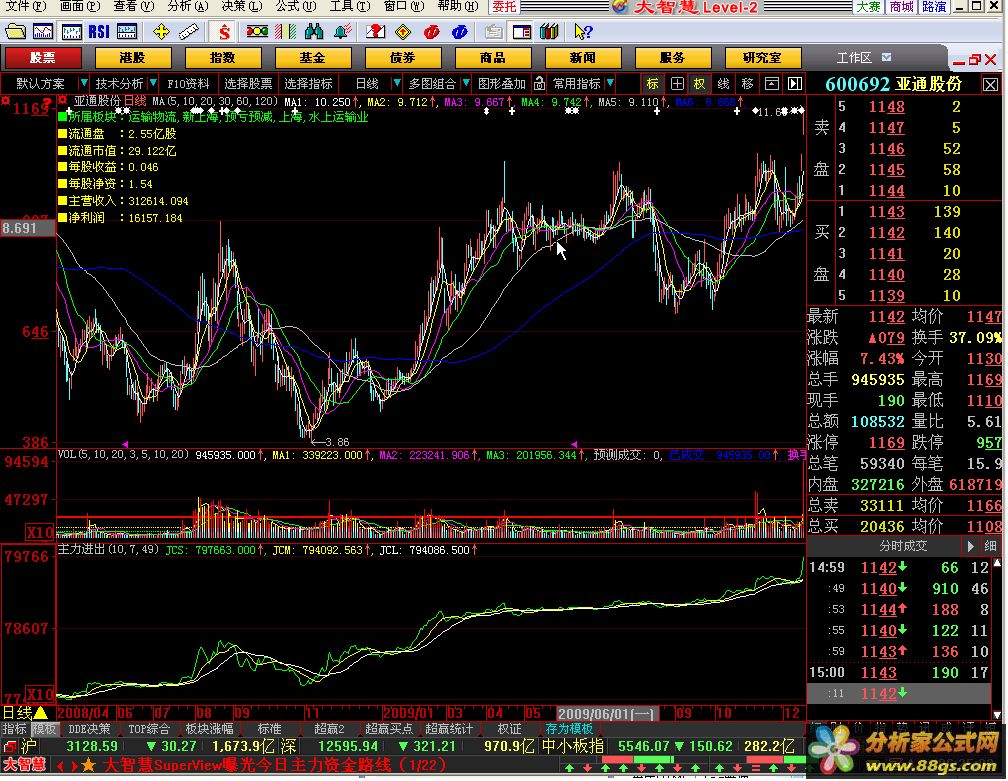Click the 选择指标 button
Screen dimensions: 1008x781
[309, 84]
